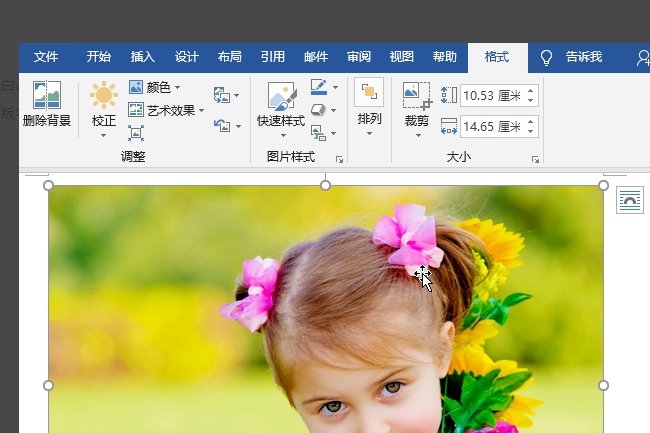Viewport: 650px width, 433px height.
Task: Click the Change Picture icon
Action: coord(222,95)
